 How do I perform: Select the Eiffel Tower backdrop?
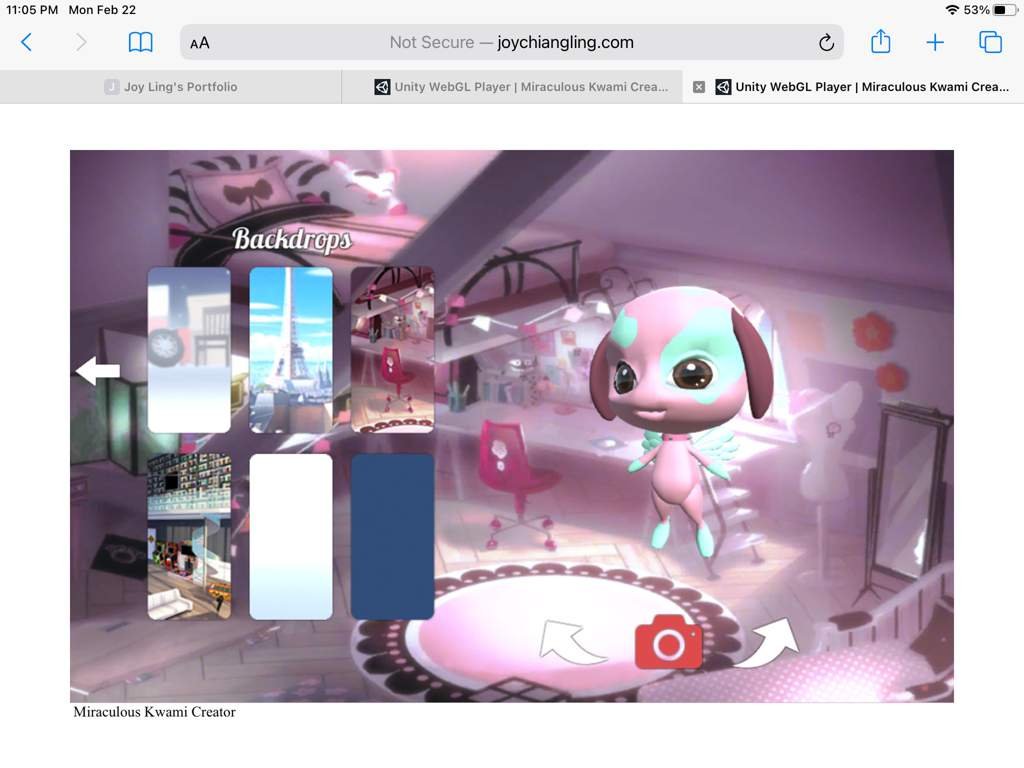click(x=291, y=350)
